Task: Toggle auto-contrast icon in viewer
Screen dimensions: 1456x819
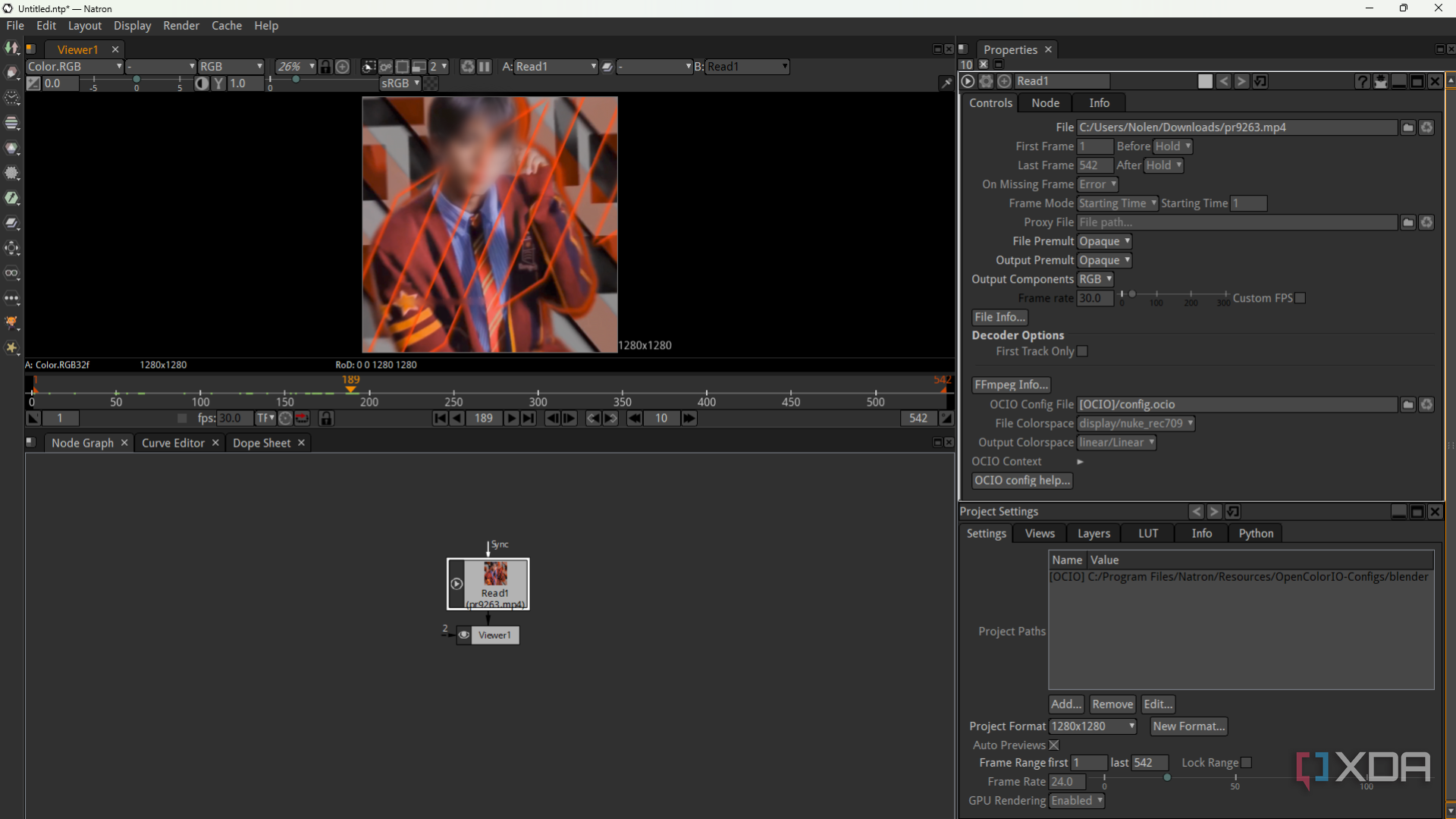Action: (x=202, y=83)
